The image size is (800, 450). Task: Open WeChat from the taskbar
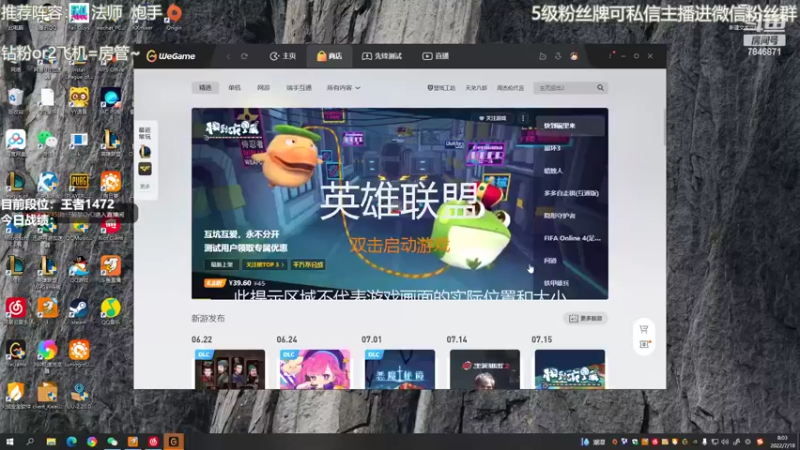[112, 442]
